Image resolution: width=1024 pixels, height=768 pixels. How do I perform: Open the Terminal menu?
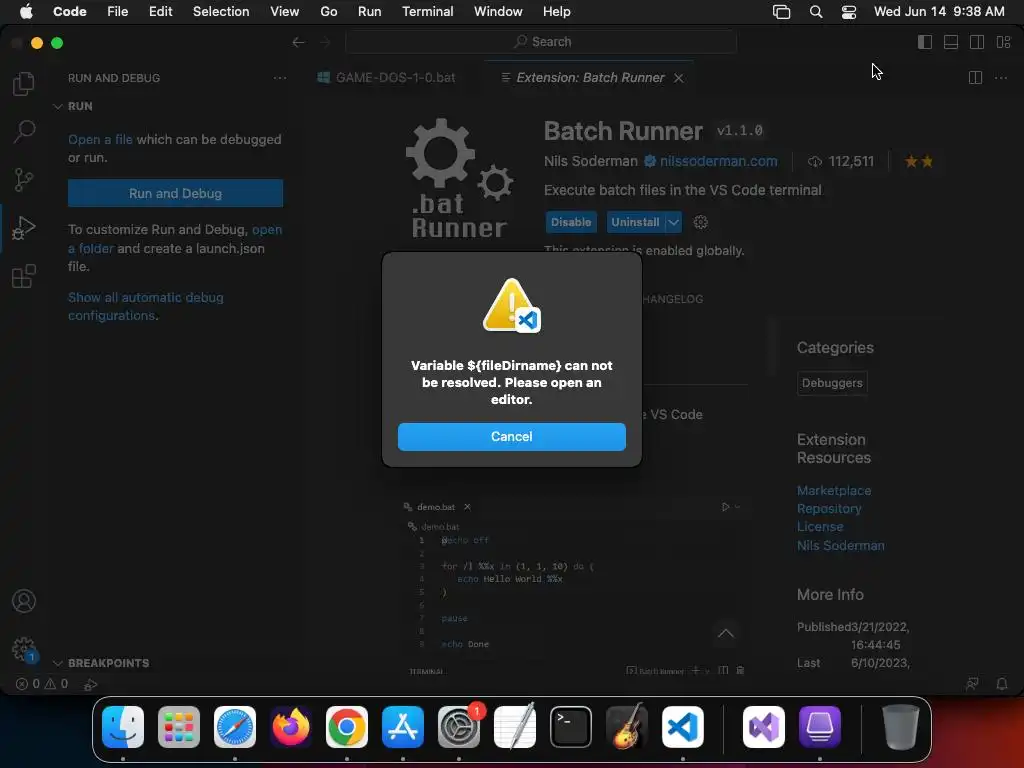(428, 12)
